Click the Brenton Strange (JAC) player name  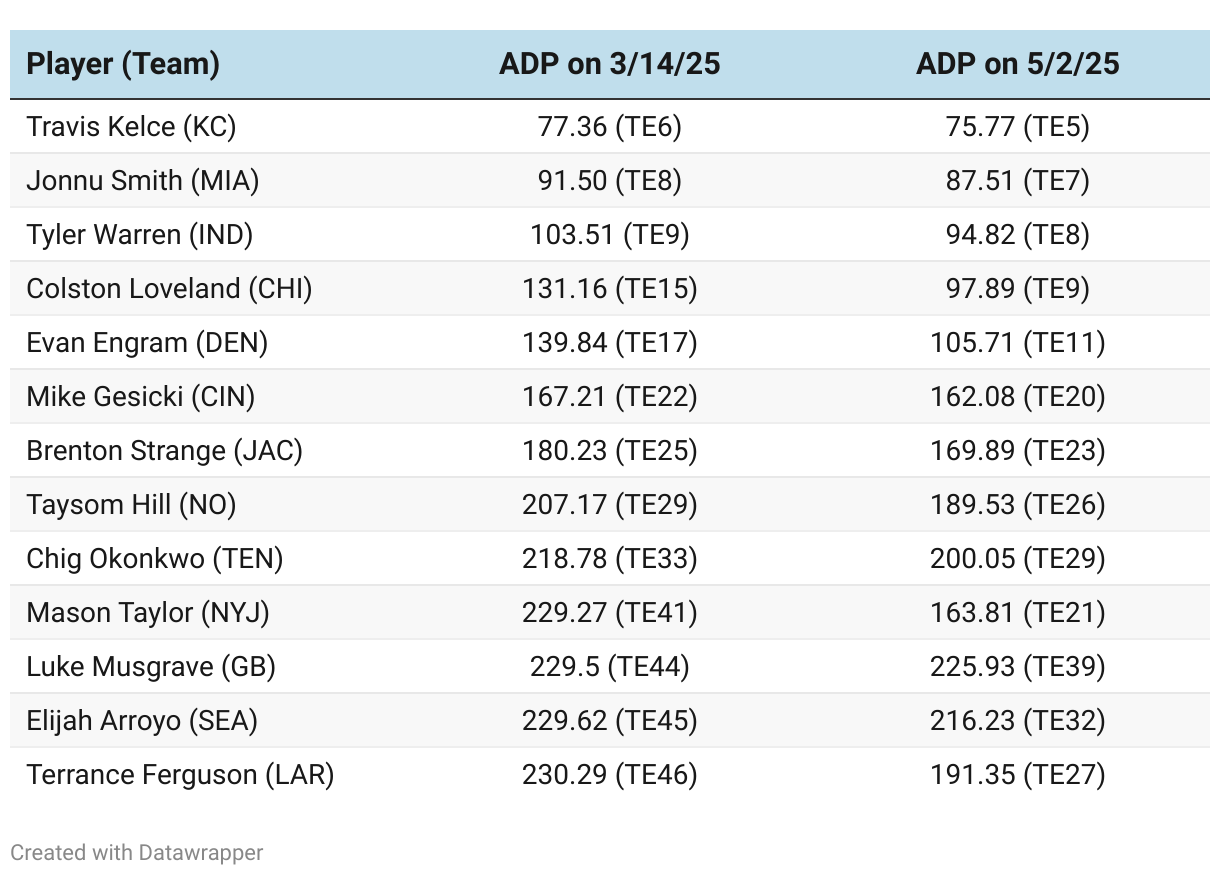pyautogui.click(x=164, y=451)
